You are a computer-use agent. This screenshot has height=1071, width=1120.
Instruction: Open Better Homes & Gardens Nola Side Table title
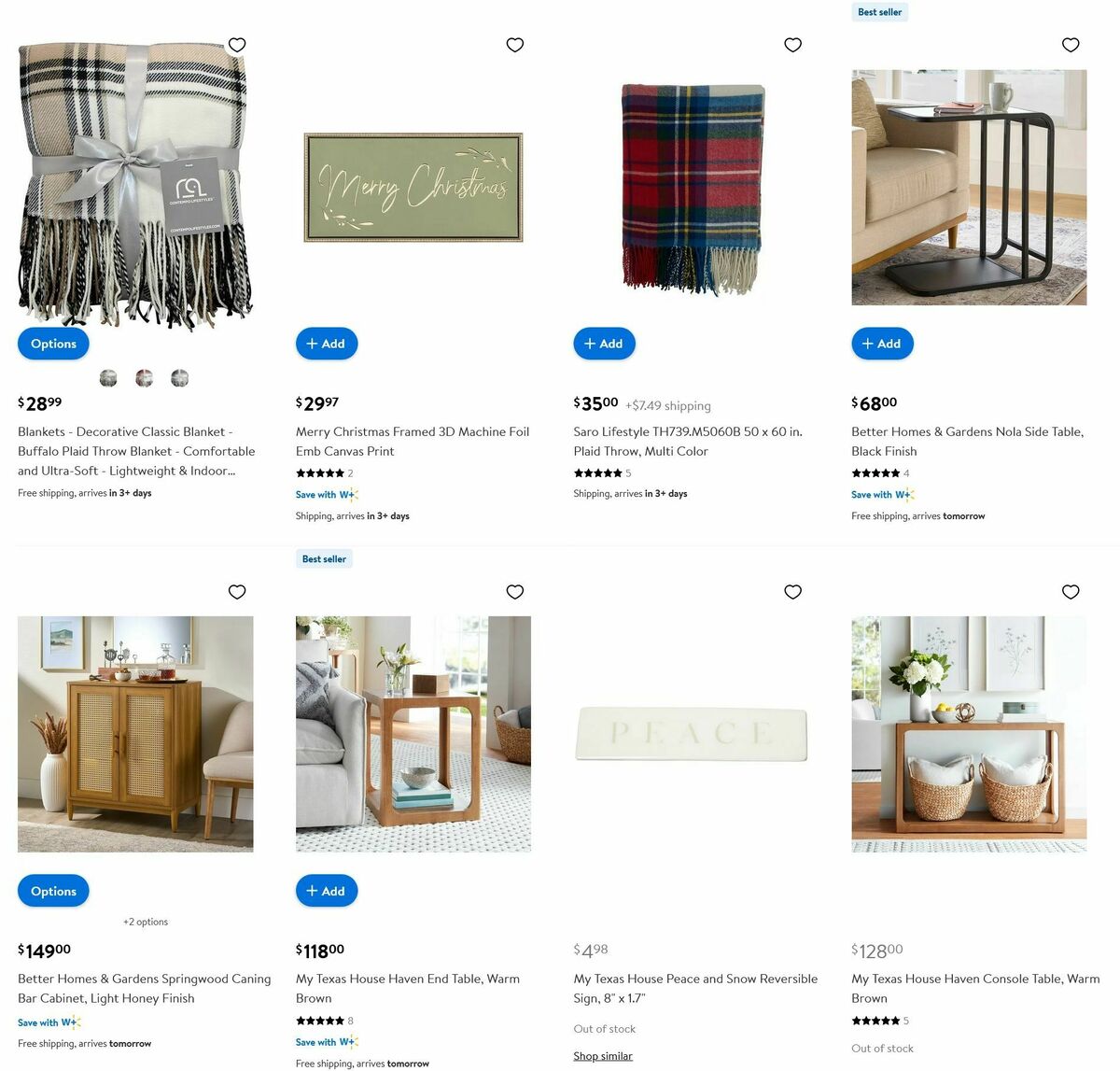[968, 442]
